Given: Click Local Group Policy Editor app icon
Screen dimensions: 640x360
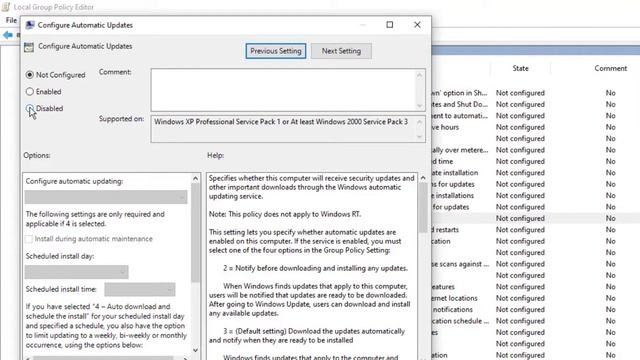Looking at the screenshot, I should click(6, 7).
